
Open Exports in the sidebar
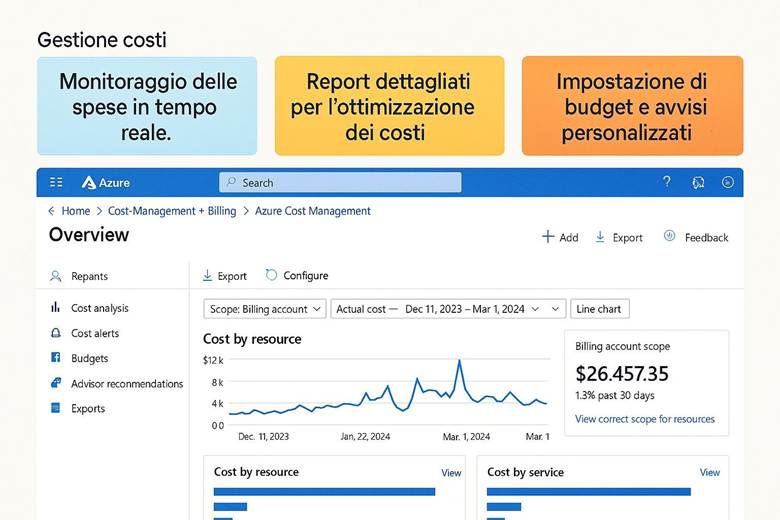pyautogui.click(x=88, y=409)
